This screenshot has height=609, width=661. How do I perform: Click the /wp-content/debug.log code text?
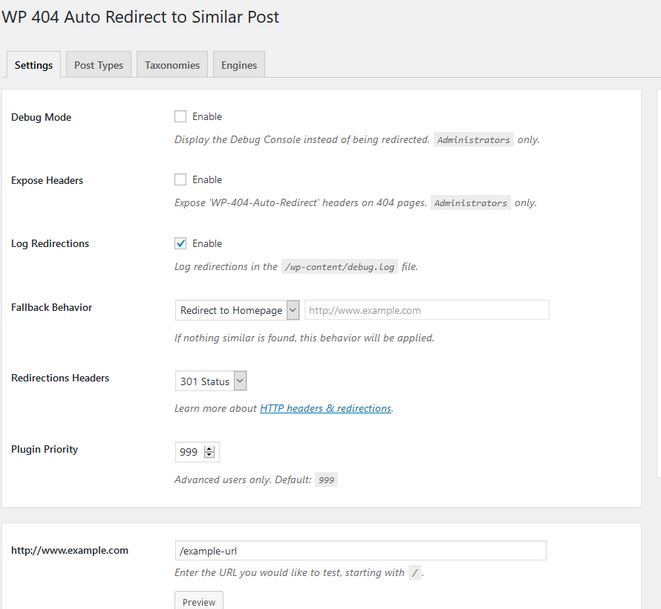pos(339,267)
